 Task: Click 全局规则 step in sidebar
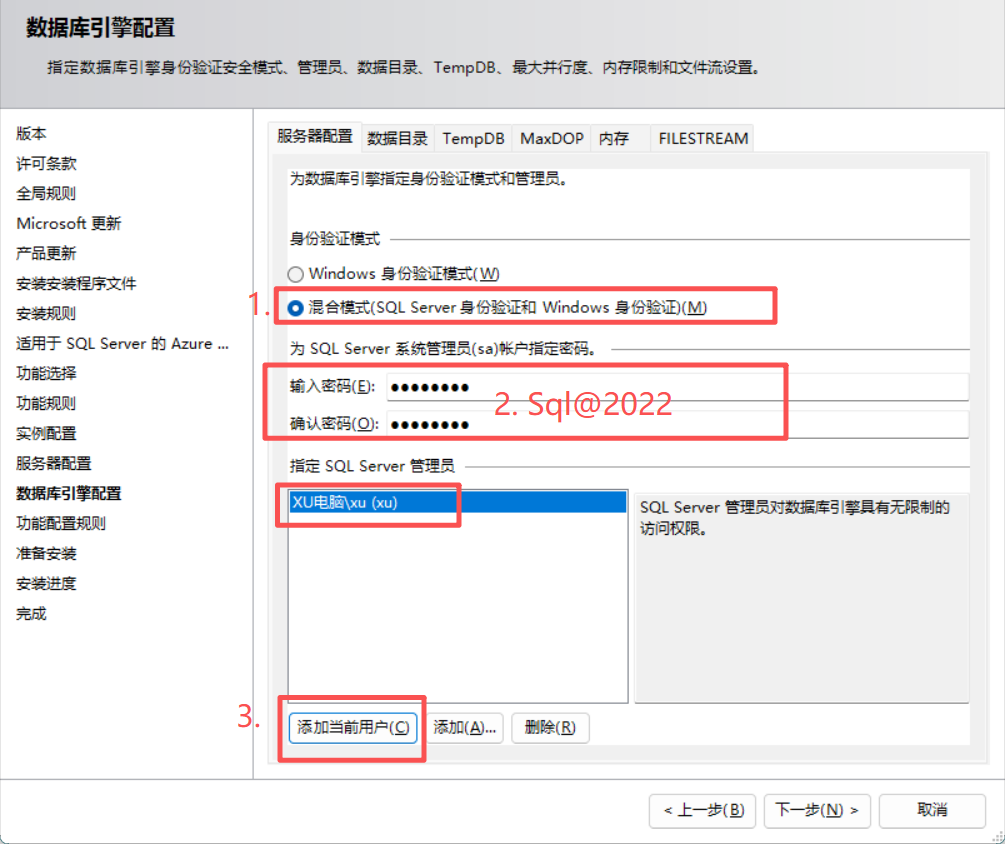pyautogui.click(x=46, y=194)
